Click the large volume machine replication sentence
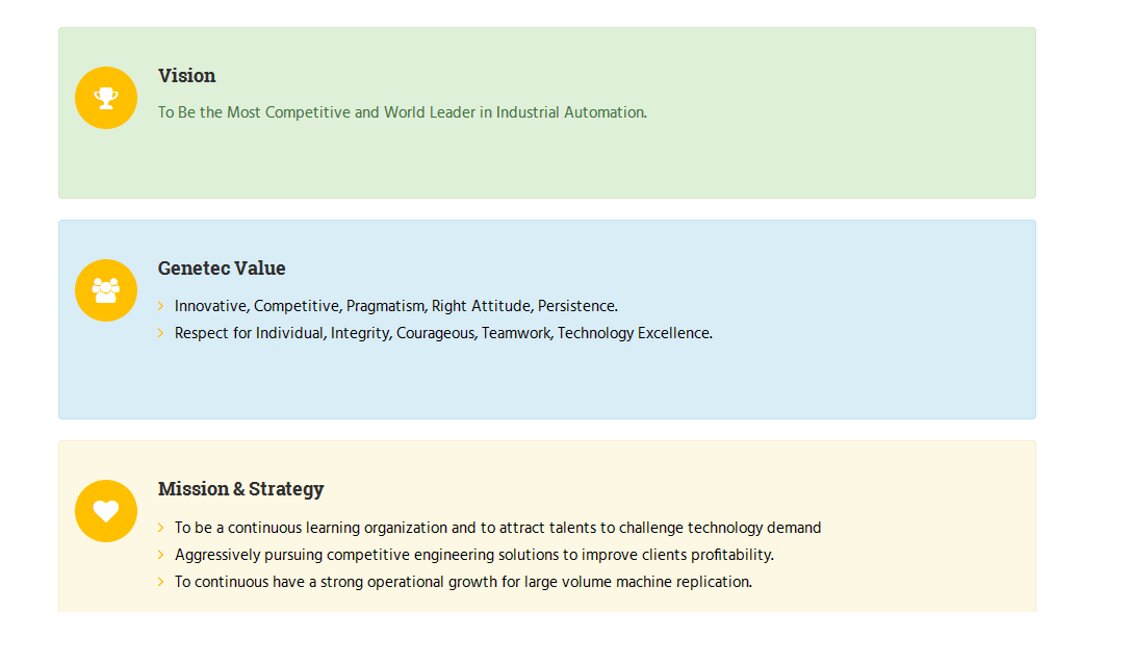Screen dimensions: 1137x671 [463, 582]
